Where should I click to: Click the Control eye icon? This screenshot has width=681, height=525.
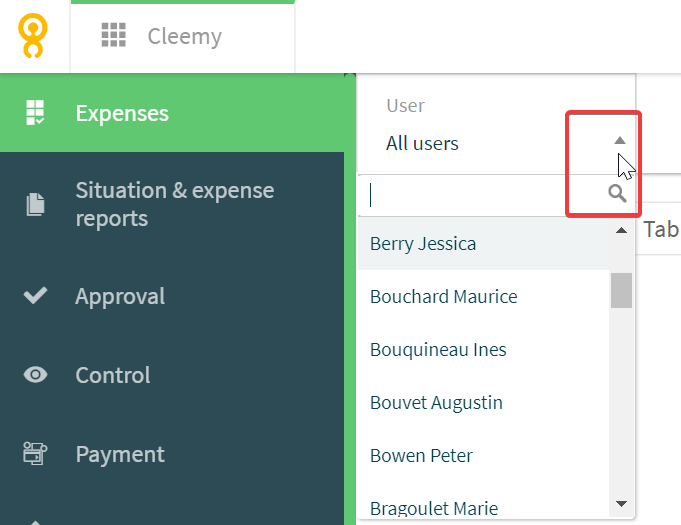pos(35,375)
